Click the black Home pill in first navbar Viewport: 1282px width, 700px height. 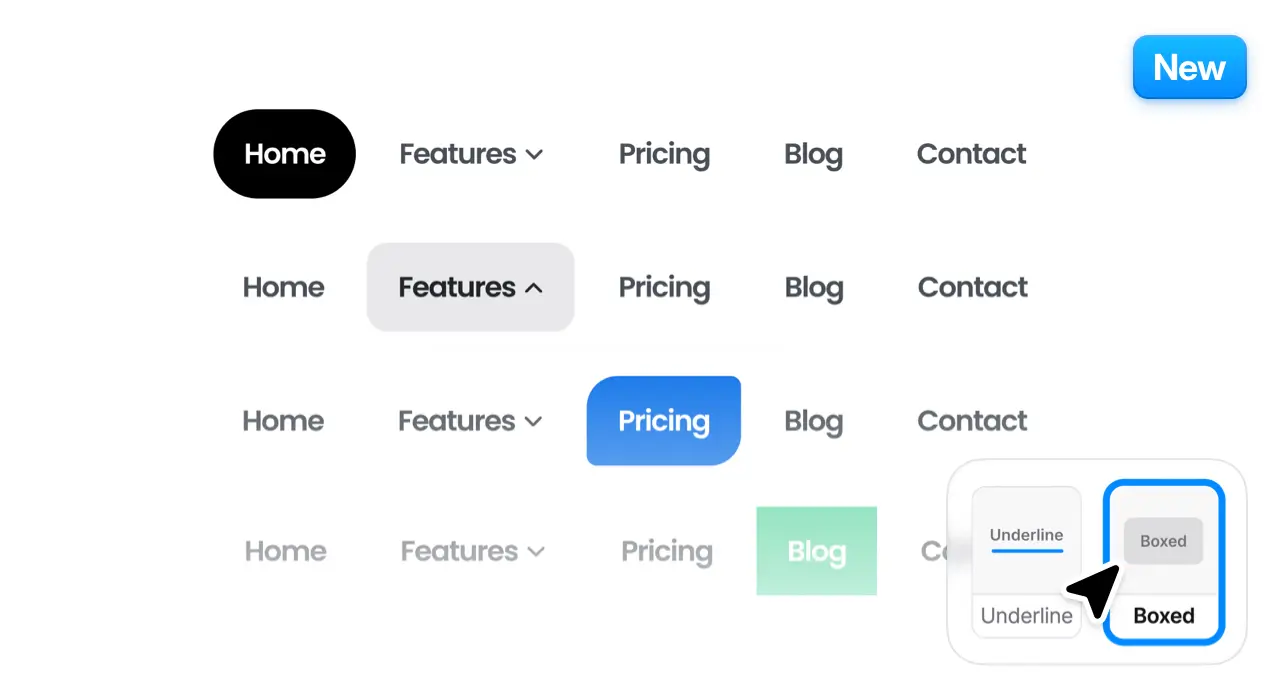coord(284,154)
